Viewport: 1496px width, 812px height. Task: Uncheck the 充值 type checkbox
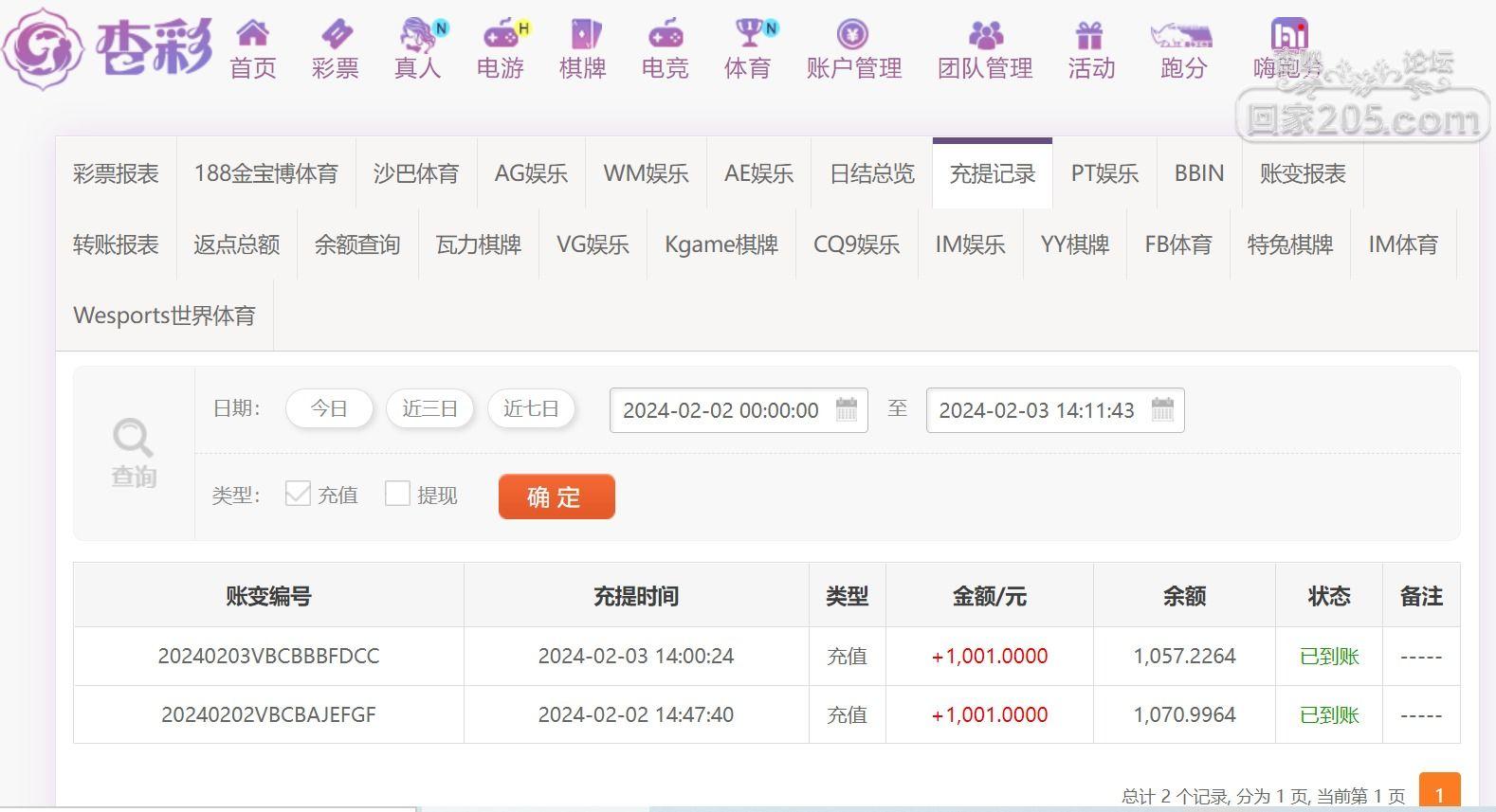pos(298,494)
